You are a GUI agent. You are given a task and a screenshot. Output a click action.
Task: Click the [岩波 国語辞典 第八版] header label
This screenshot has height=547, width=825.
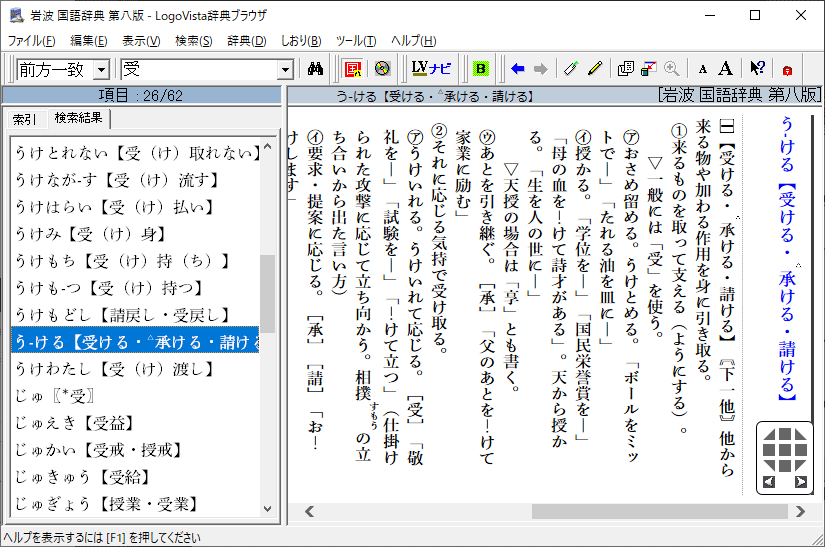739,95
